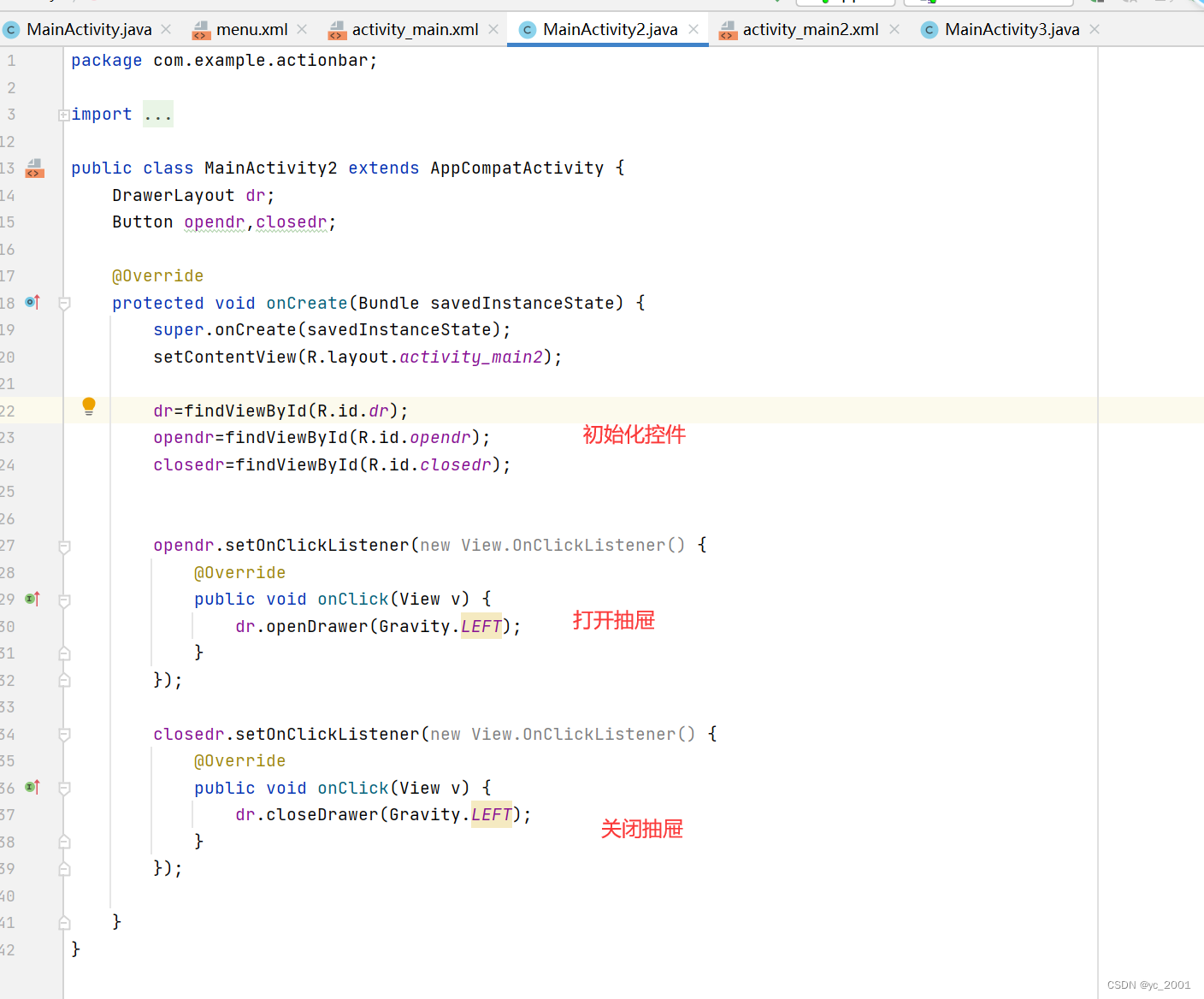1204x999 pixels.
Task: Close the MainActivity.java tab
Action: coord(165,28)
